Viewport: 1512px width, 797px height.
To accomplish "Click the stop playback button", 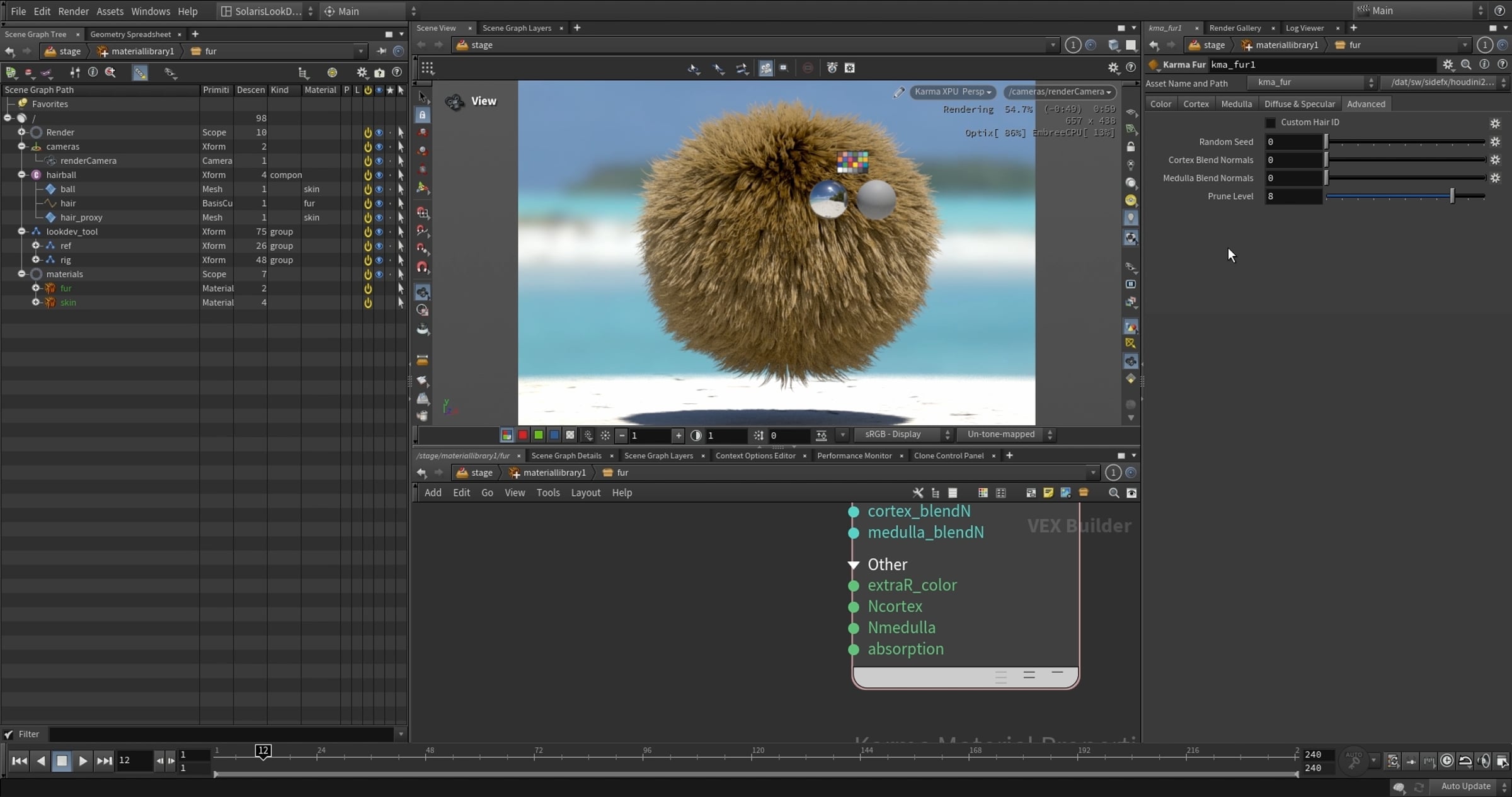I will [x=62, y=761].
